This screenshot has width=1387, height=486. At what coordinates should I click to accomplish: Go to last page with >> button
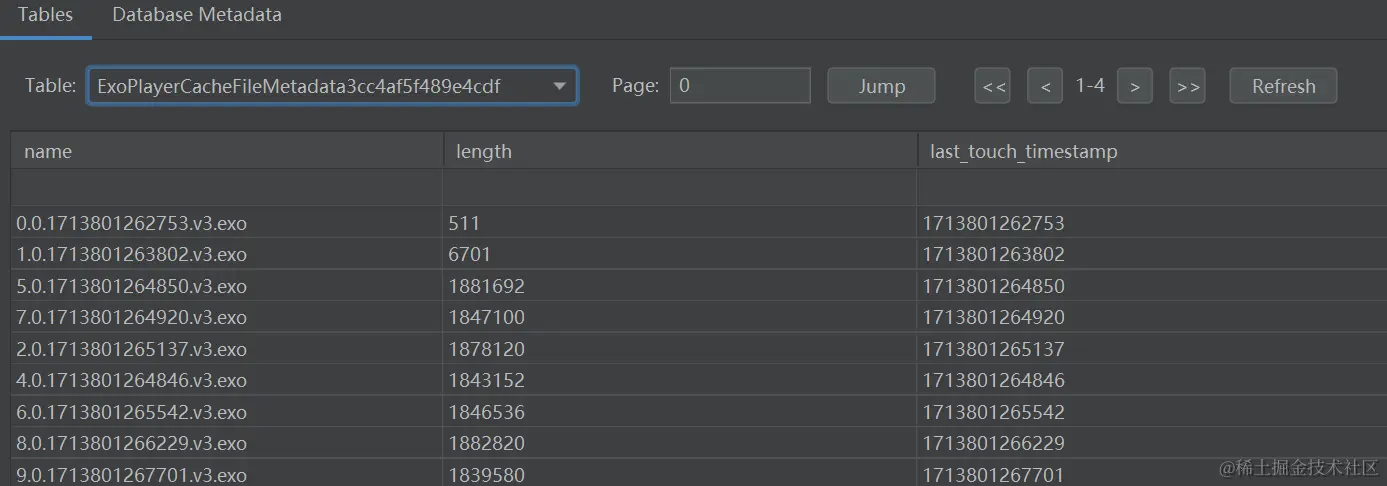pos(1188,86)
